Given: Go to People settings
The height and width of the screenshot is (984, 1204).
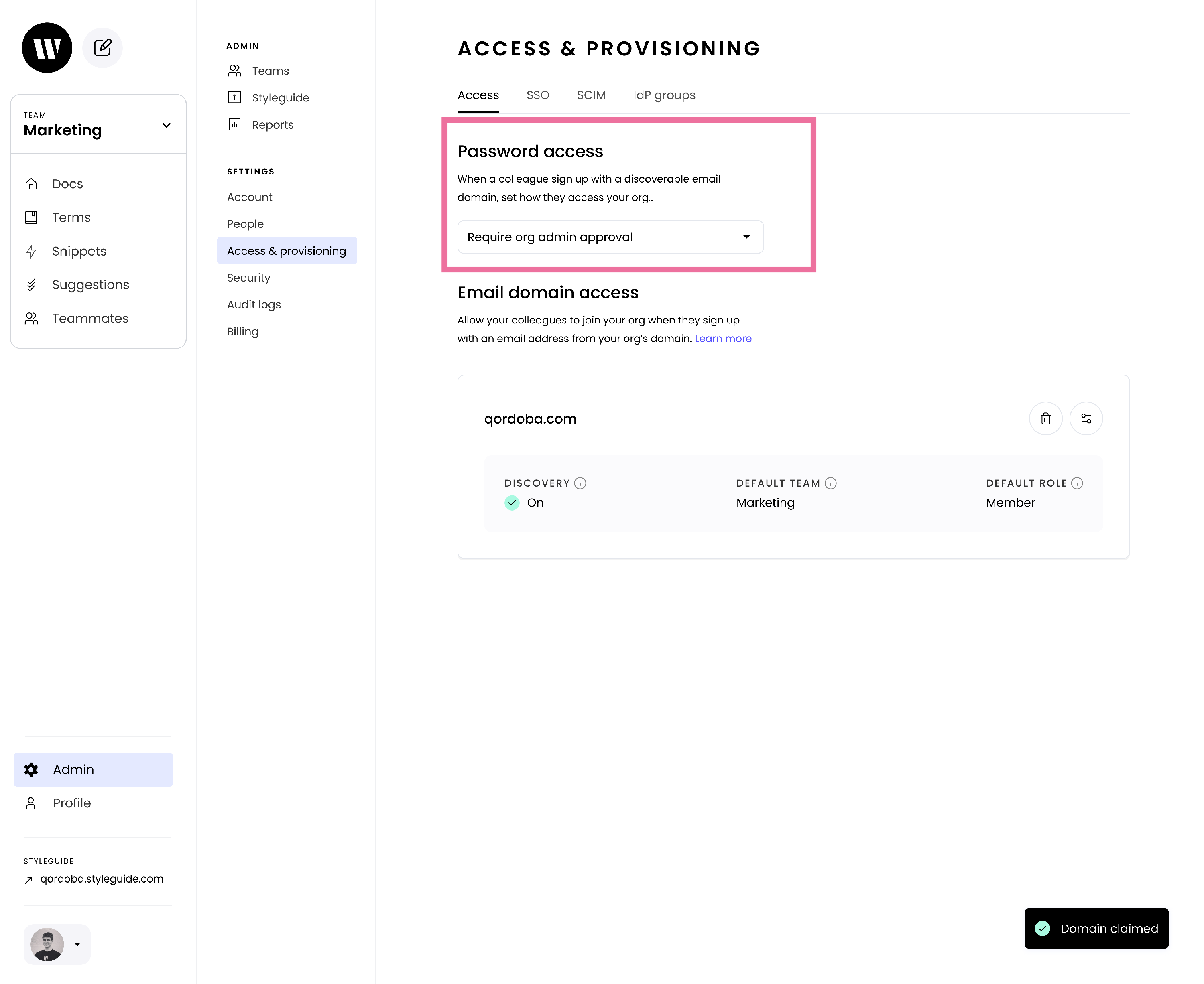Looking at the screenshot, I should 245,224.
